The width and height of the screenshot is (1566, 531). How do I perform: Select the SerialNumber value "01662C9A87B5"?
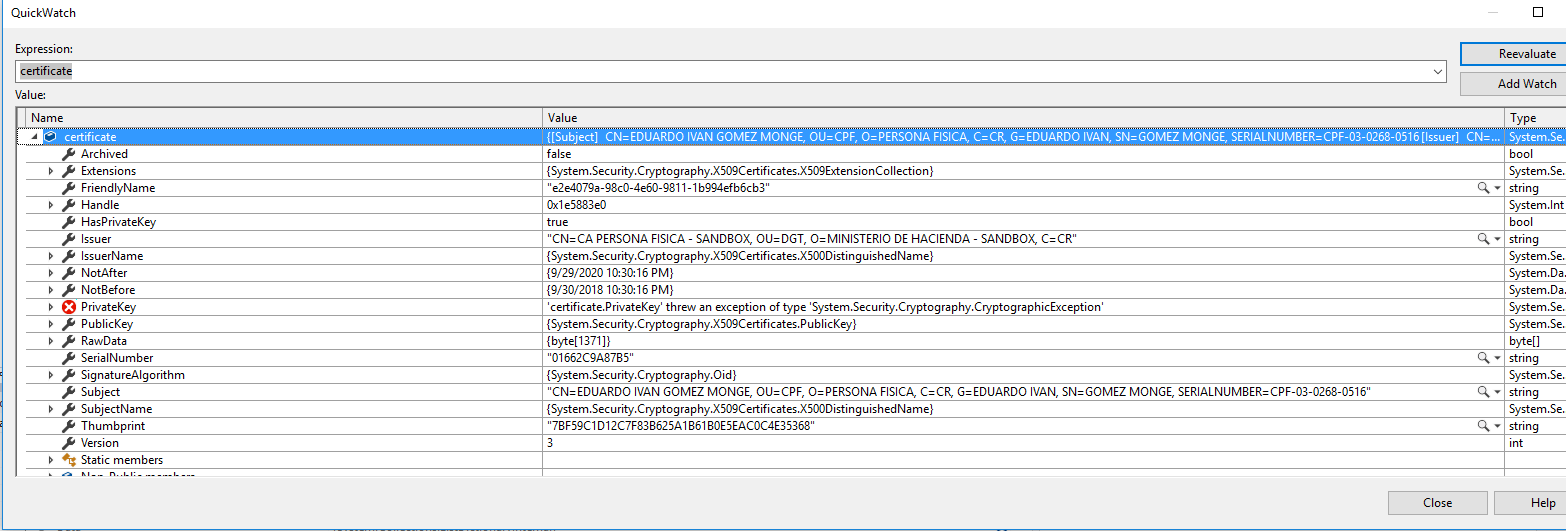(590, 358)
